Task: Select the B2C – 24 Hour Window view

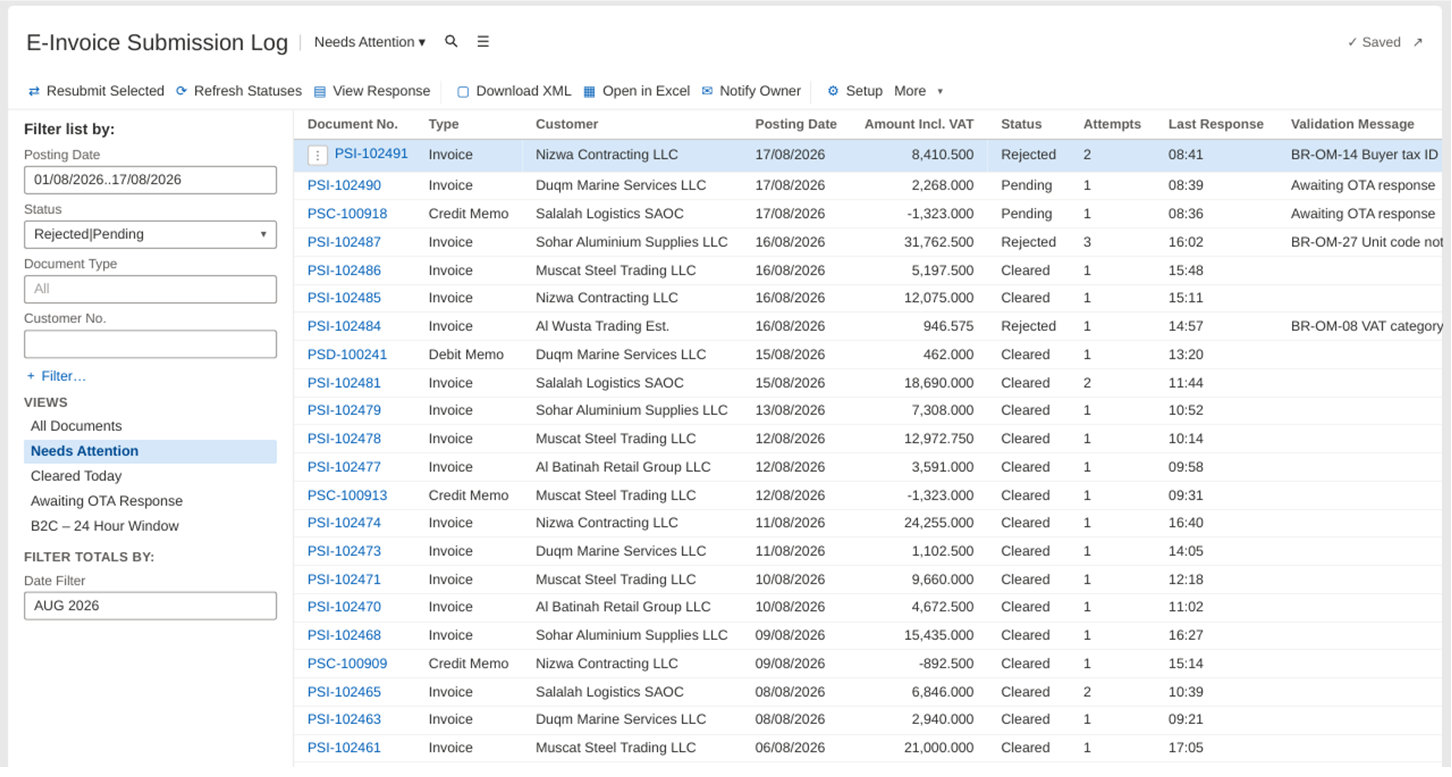Action: [x=150, y=526]
